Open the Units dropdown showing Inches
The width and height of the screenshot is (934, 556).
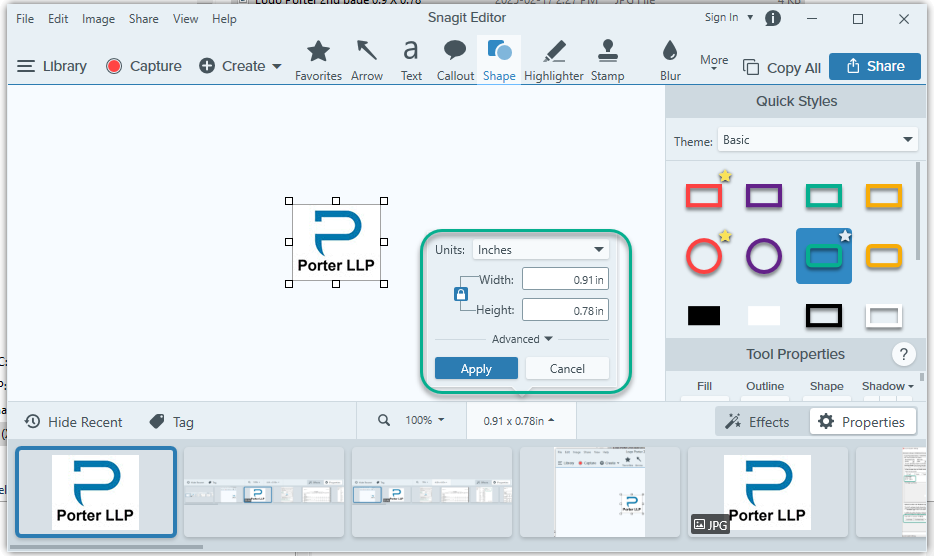[540, 250]
